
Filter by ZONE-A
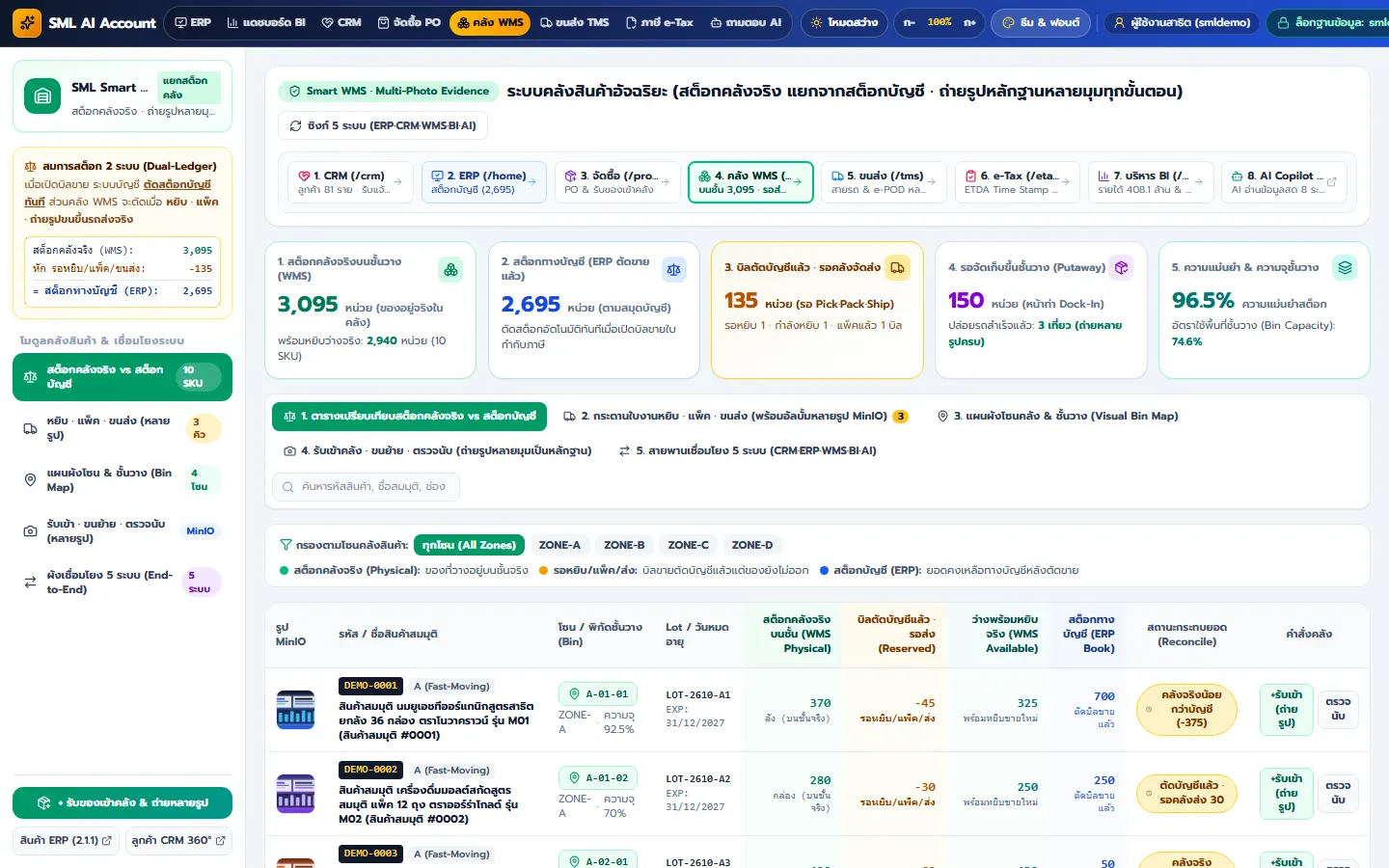coord(559,545)
